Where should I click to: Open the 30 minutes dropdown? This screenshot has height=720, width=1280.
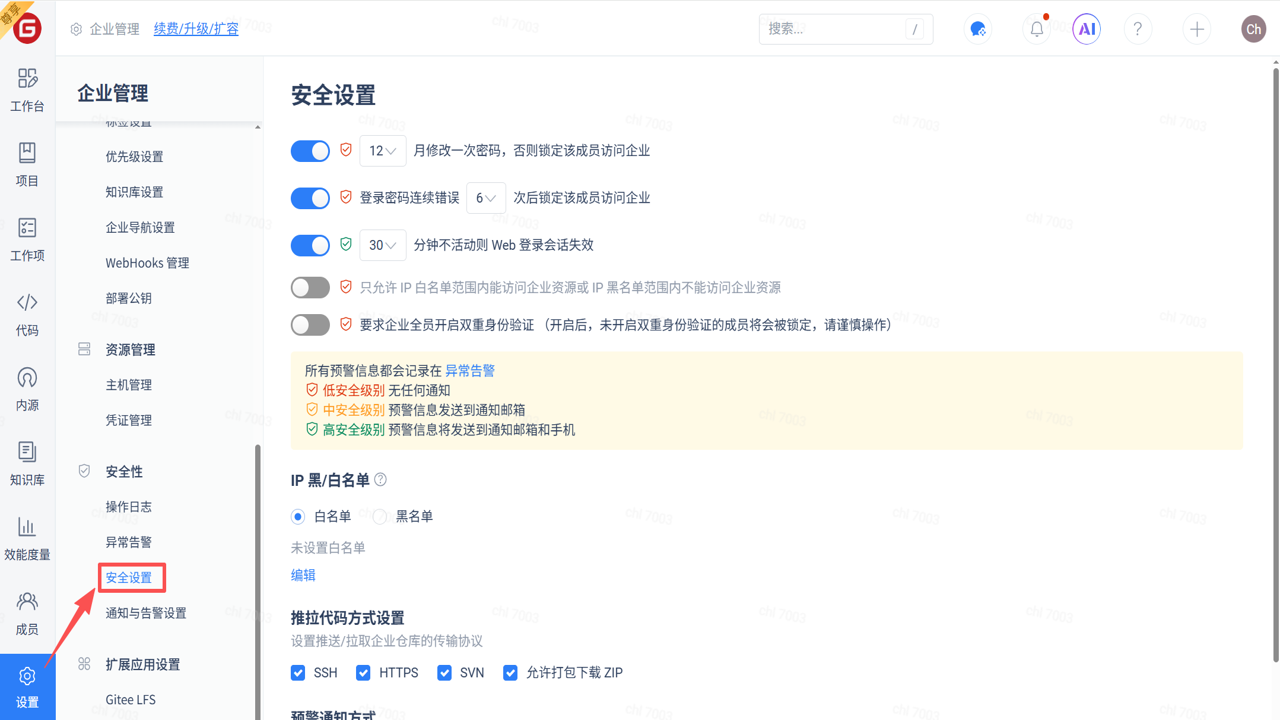(x=382, y=245)
